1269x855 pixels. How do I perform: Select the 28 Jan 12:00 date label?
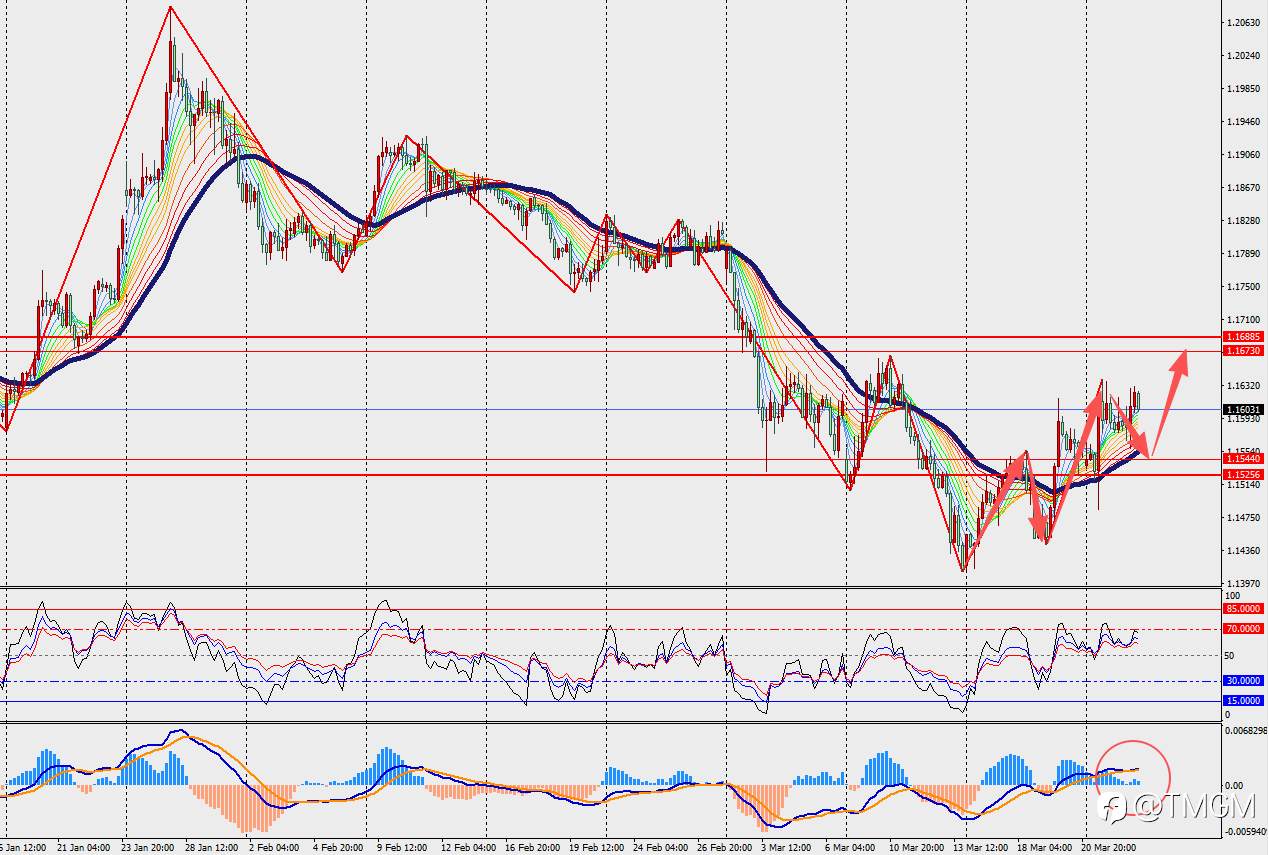point(211,847)
